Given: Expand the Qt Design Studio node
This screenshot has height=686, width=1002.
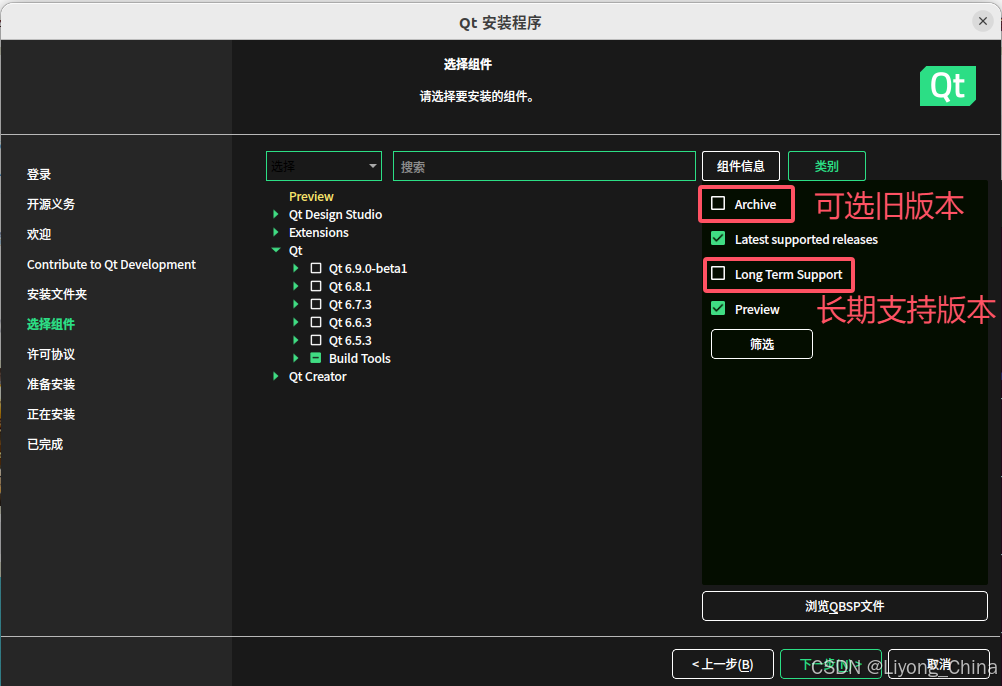Looking at the screenshot, I should tap(275, 214).
